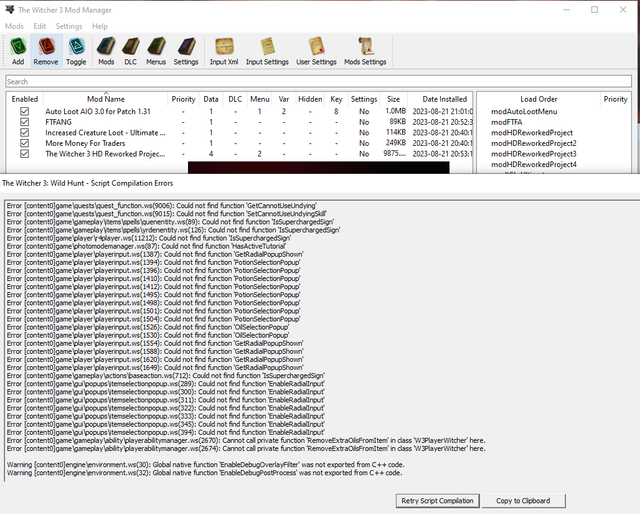640x514 pixels.
Task: Uncheck the FTFANG mod checkbox
Action: tap(24, 122)
